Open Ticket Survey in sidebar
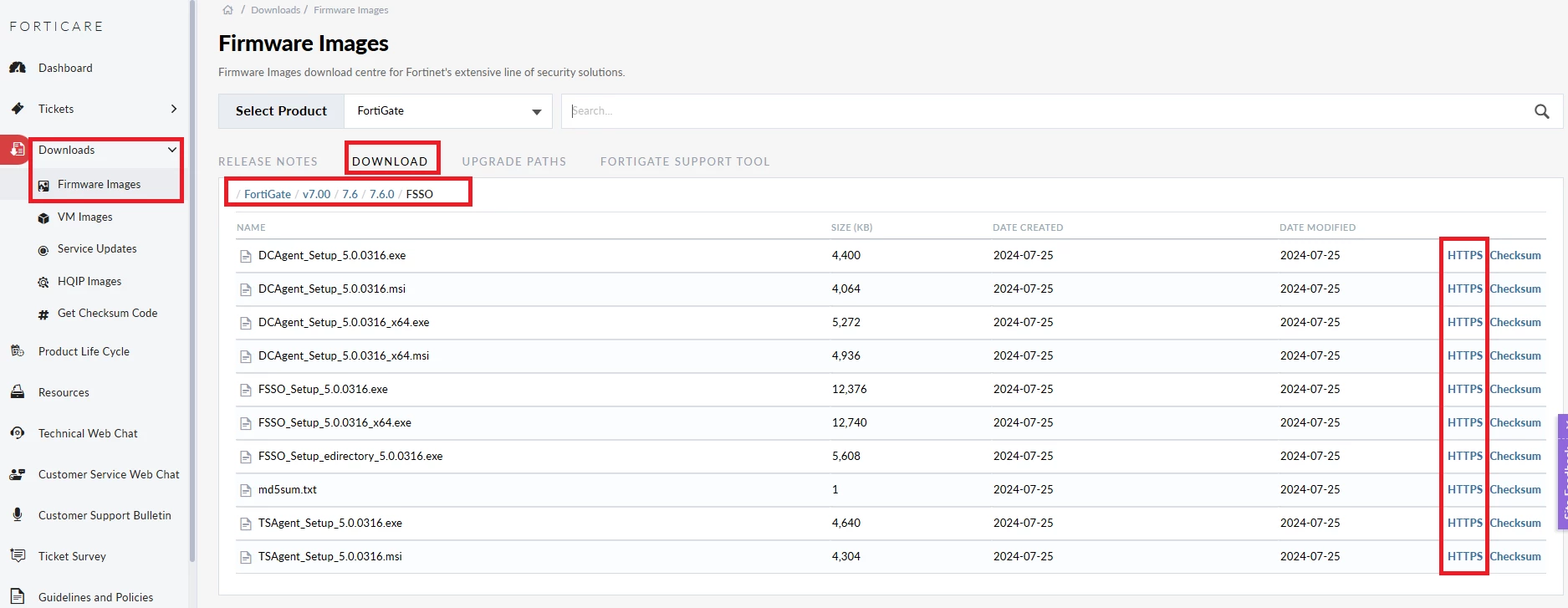This screenshot has width=1568, height=608. pos(72,556)
